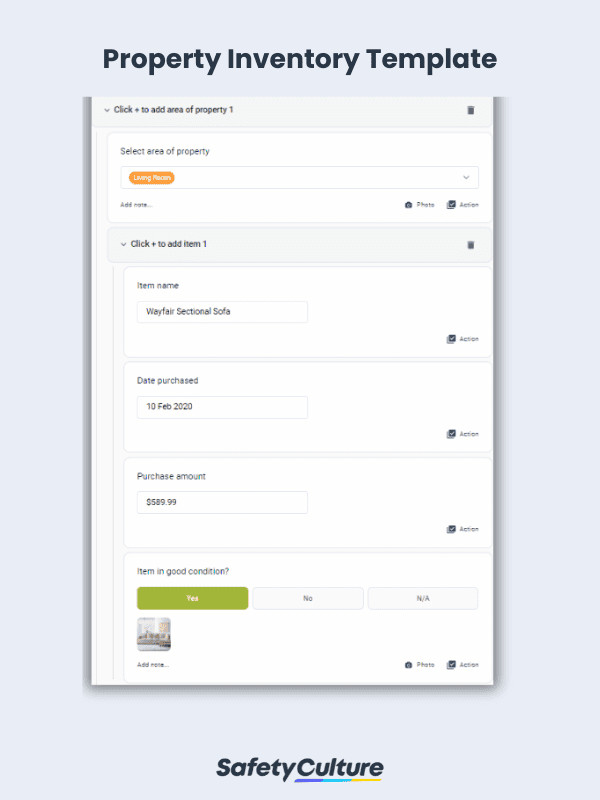Click the '10 Feb 2020' date purchased field
This screenshot has width=600, height=800.
pyautogui.click(x=221, y=407)
